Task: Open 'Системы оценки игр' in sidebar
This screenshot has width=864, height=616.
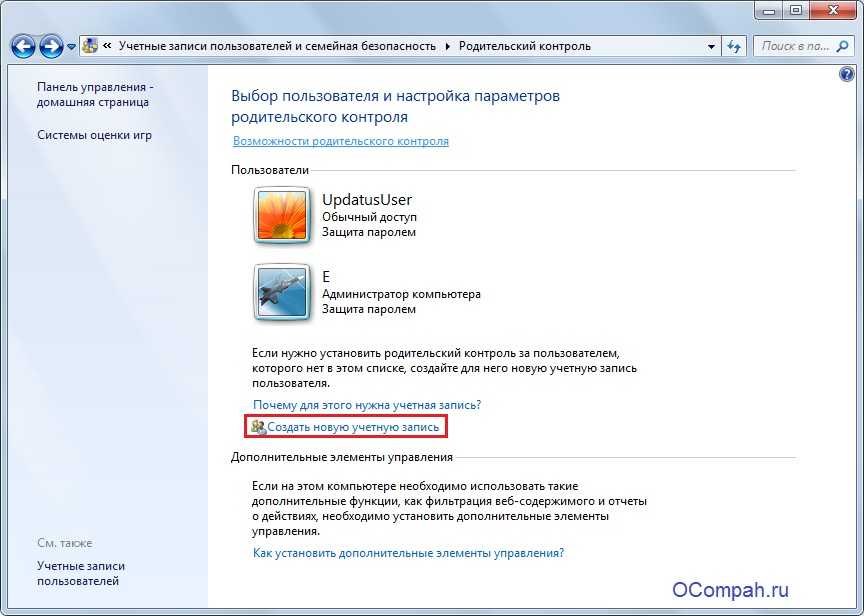Action: coord(94,135)
